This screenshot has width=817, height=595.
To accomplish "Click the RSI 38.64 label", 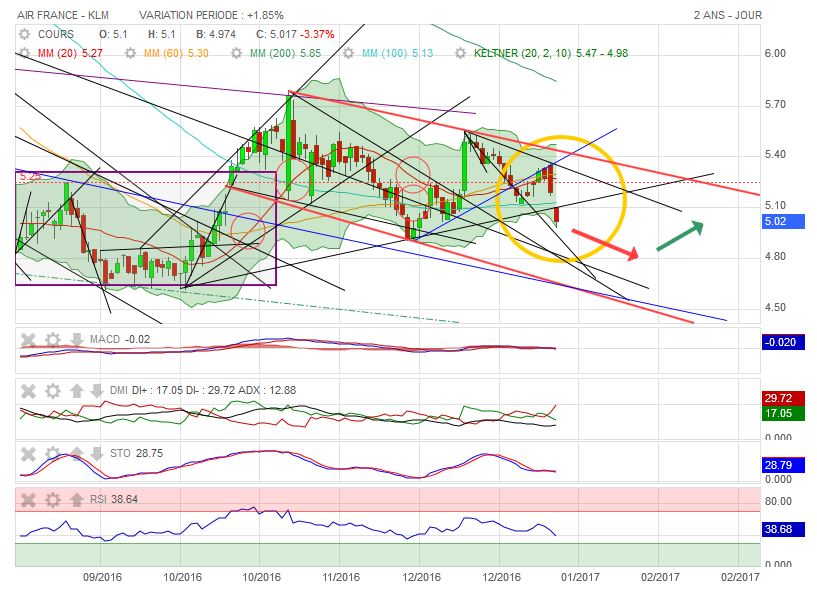I will coord(114,499).
